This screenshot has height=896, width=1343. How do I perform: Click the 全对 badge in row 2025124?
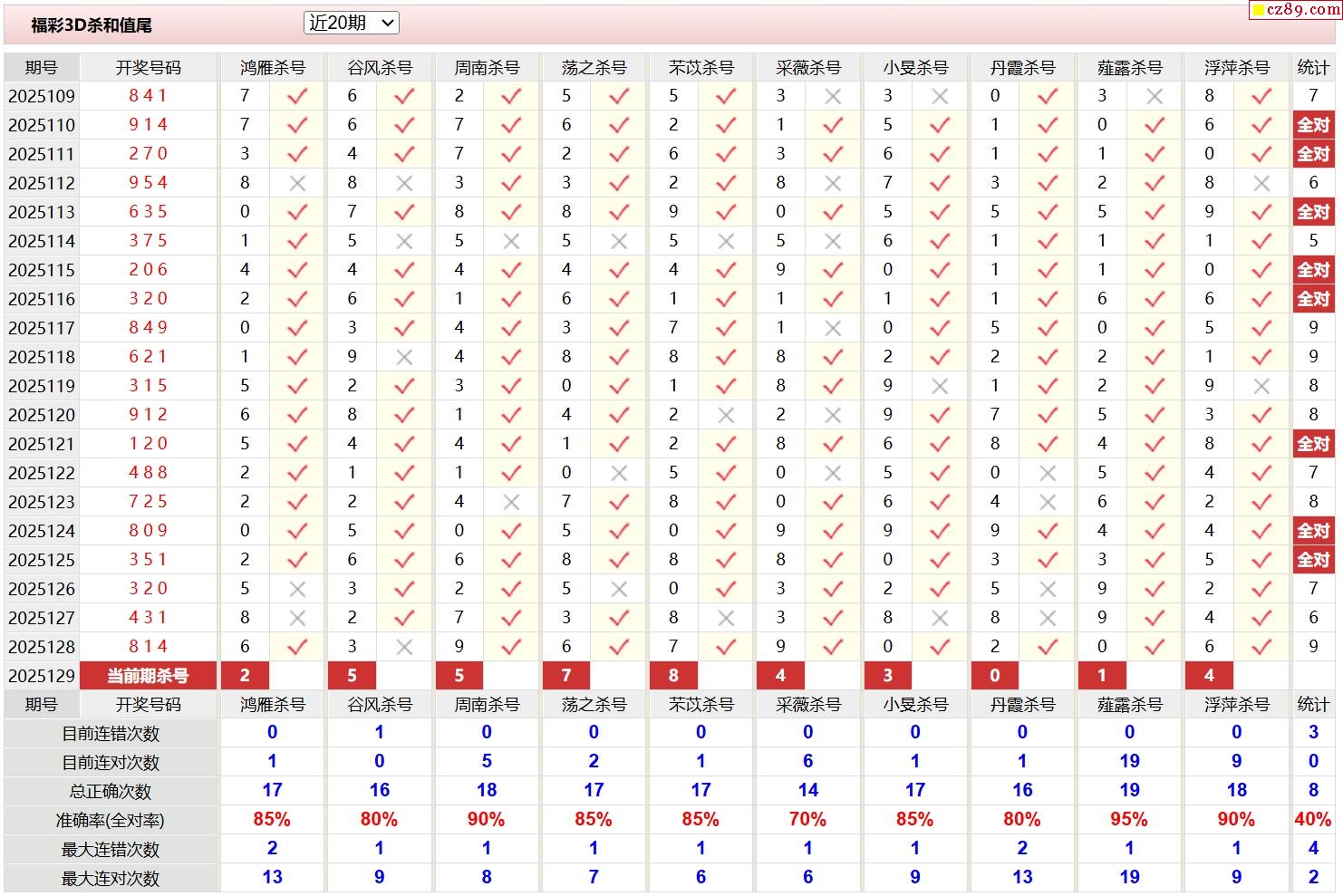pos(1313,531)
